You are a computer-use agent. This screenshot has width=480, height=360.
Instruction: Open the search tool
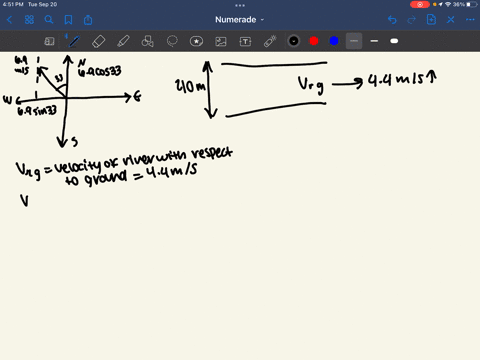click(x=49, y=20)
